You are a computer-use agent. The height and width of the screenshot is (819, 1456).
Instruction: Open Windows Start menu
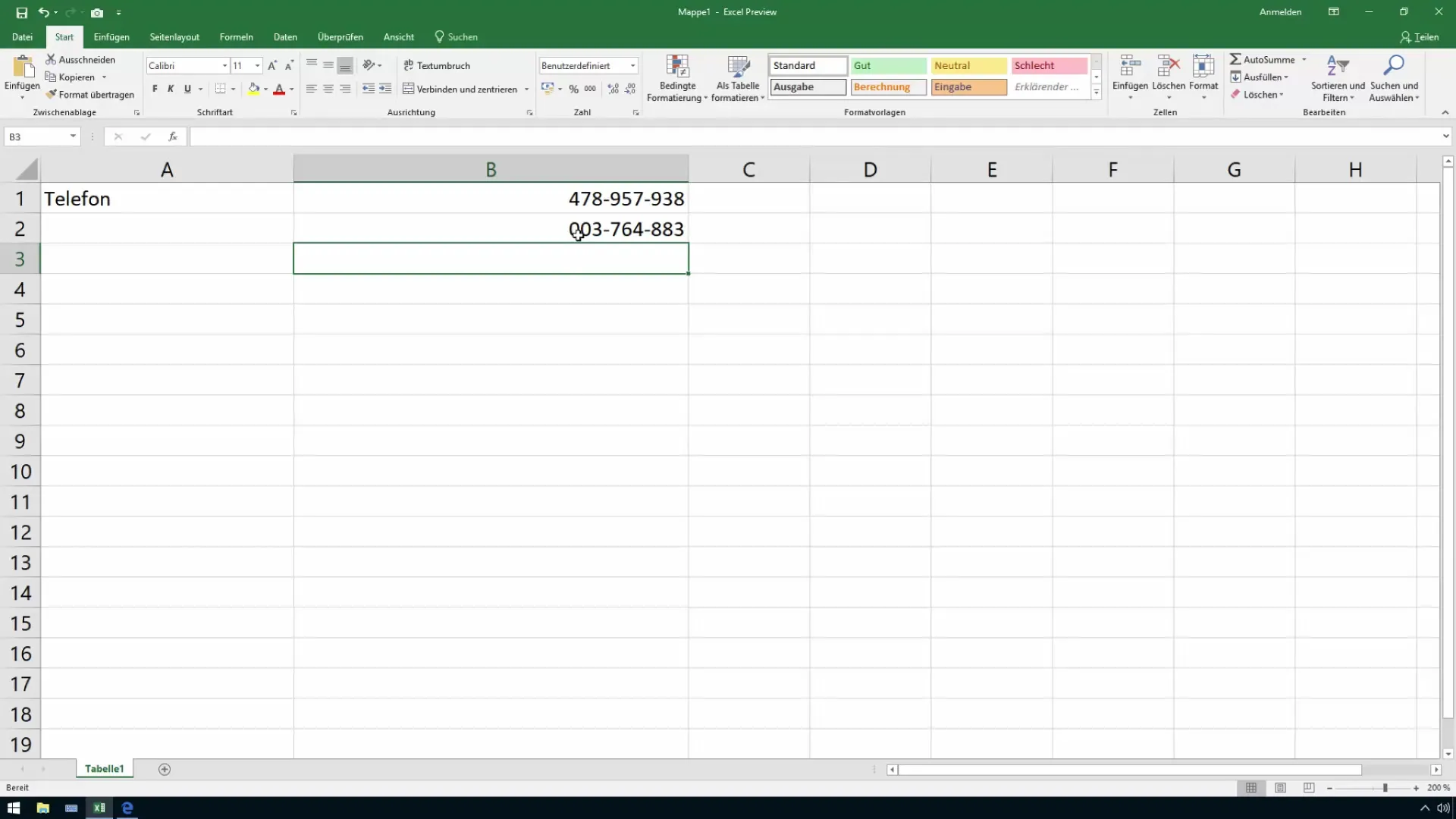tap(14, 808)
